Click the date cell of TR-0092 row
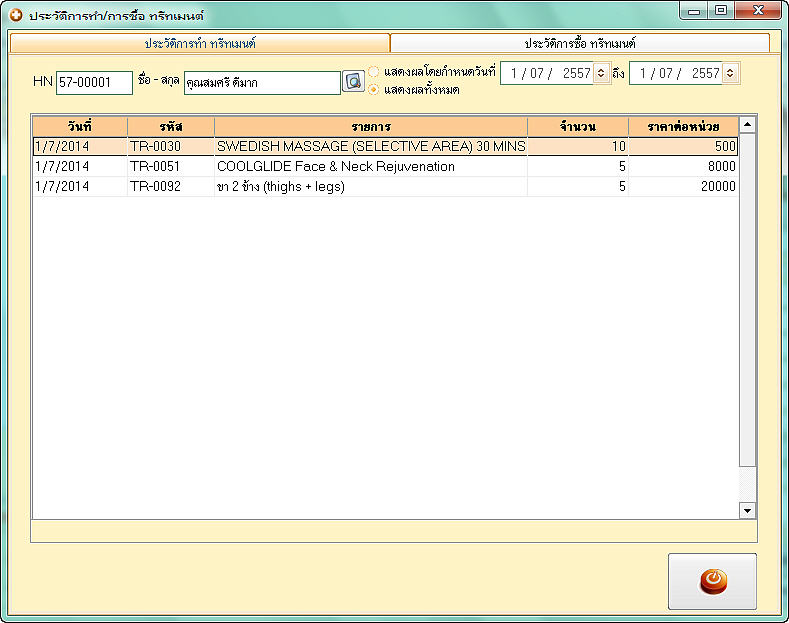The image size is (789, 623). tap(80, 187)
